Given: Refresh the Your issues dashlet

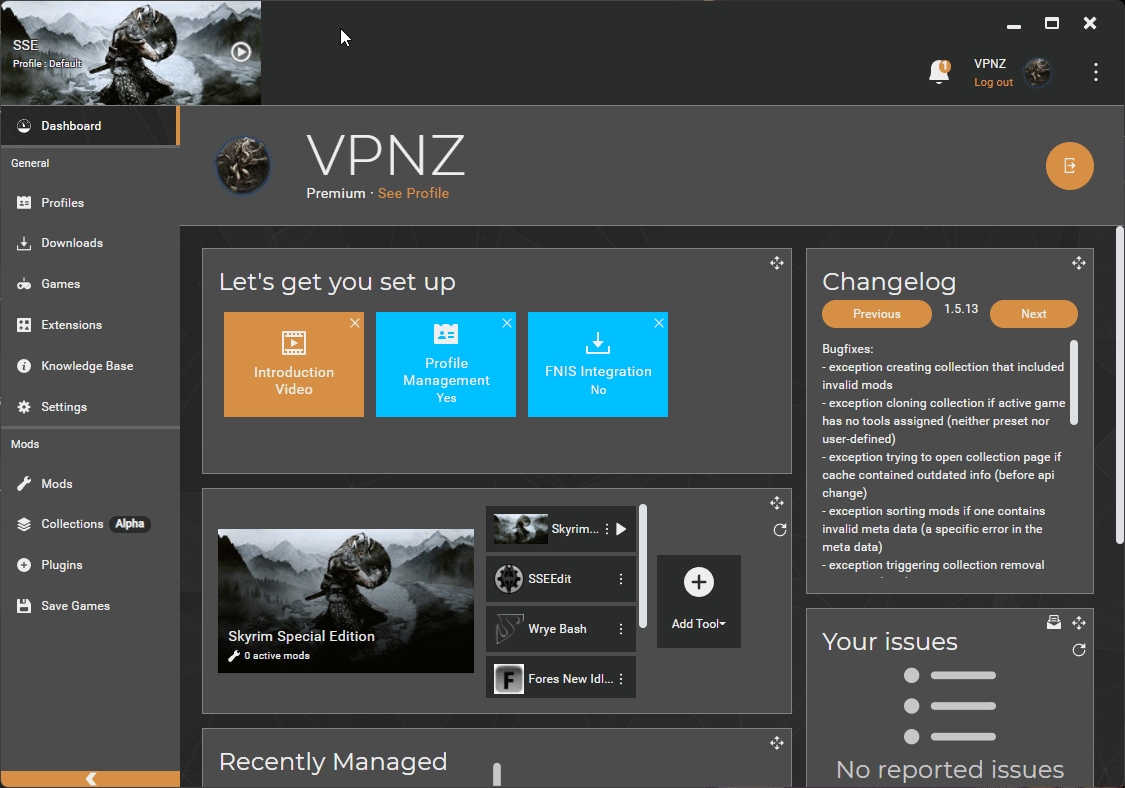Looking at the screenshot, I should (1078, 650).
